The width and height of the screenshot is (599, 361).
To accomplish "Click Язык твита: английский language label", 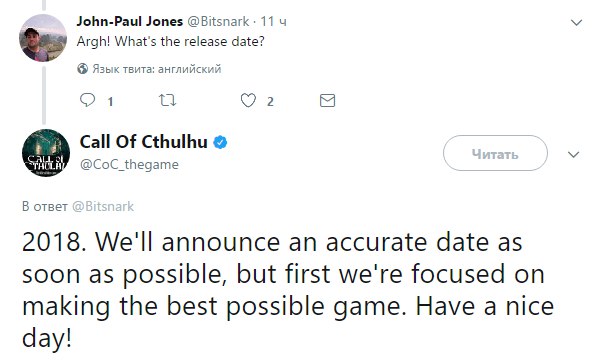I will [157, 69].
